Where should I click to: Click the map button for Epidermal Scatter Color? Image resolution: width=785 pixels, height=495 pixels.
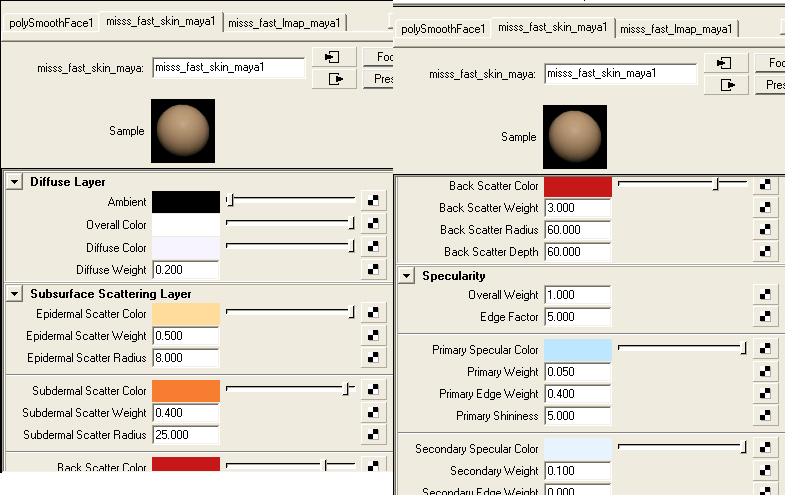pyautogui.click(x=373, y=313)
